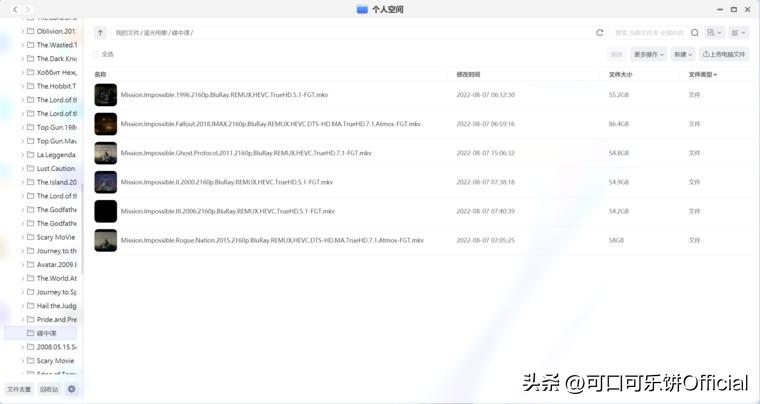Select the highlighted 碟中谍 folder in sidebar
The height and width of the screenshot is (404, 760).
coord(41,333)
